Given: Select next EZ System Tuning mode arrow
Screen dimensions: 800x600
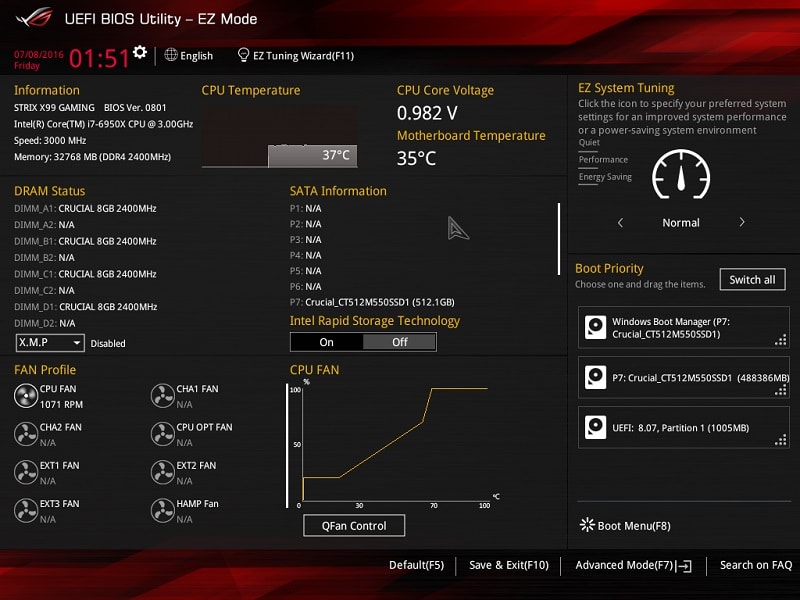Looking at the screenshot, I should (x=742, y=222).
